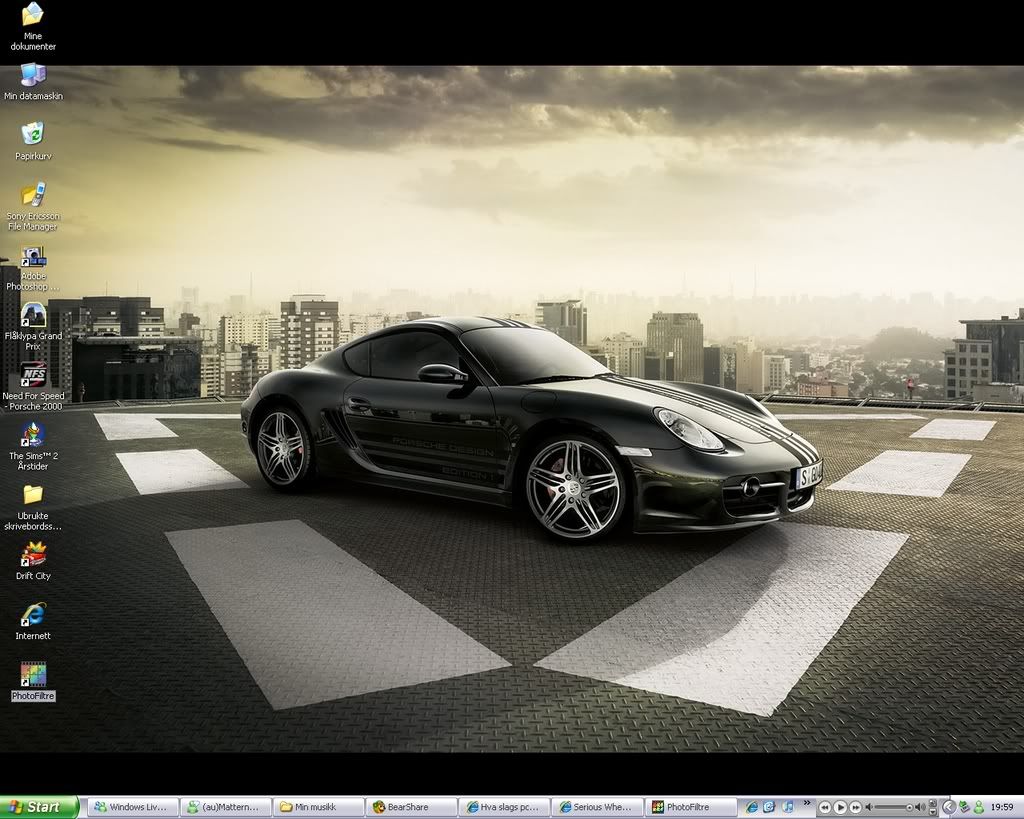Screen dimensions: 1024x819
Task: Open the Drift City shortcut
Action: [x=33, y=554]
